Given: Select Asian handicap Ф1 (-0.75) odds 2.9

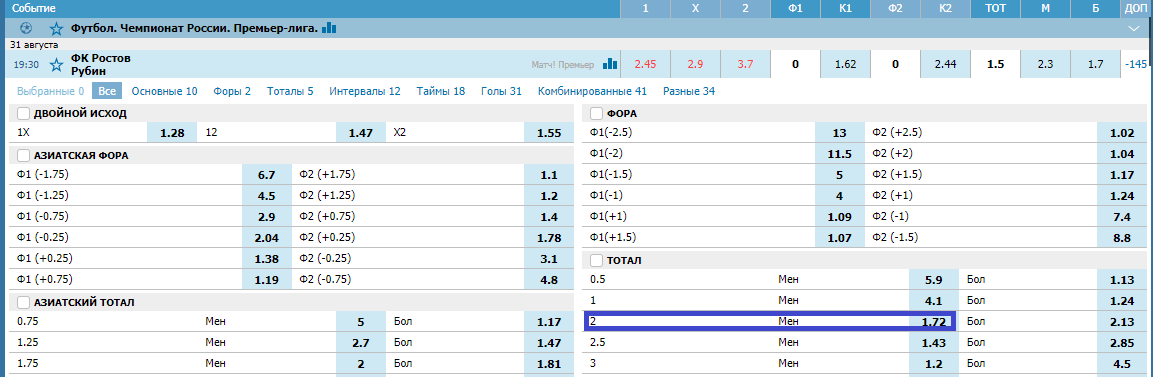Looking at the screenshot, I should (x=266, y=217).
